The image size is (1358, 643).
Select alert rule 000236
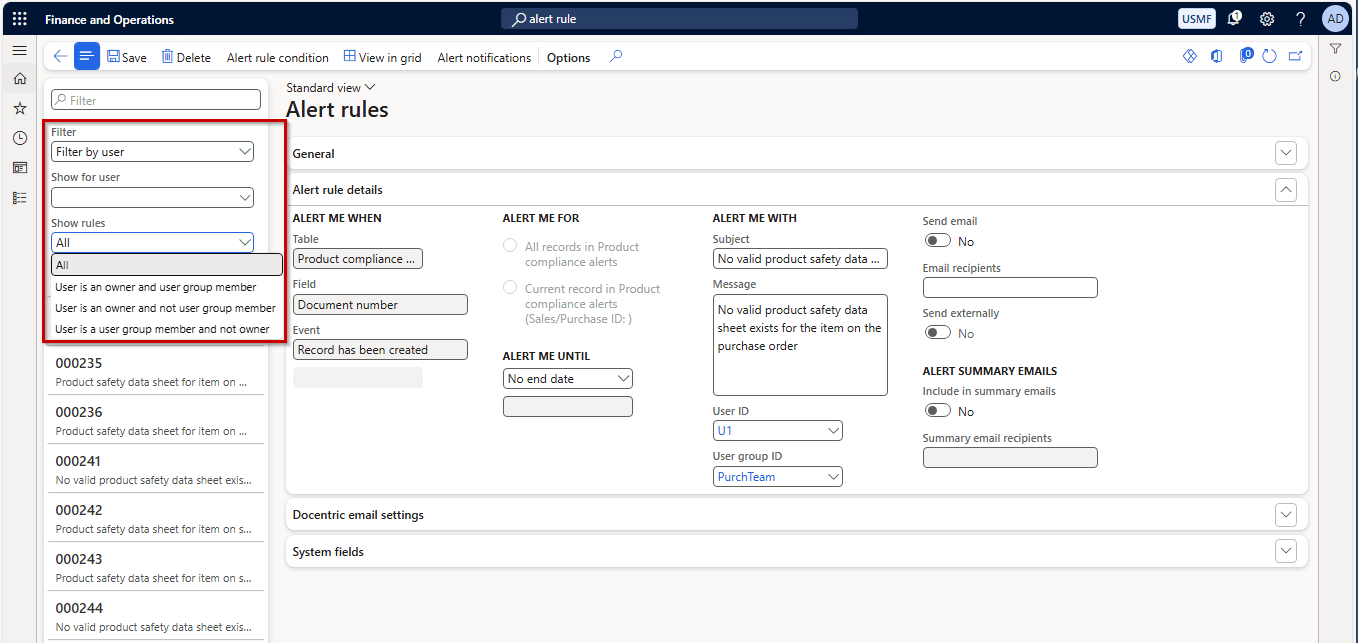point(156,421)
